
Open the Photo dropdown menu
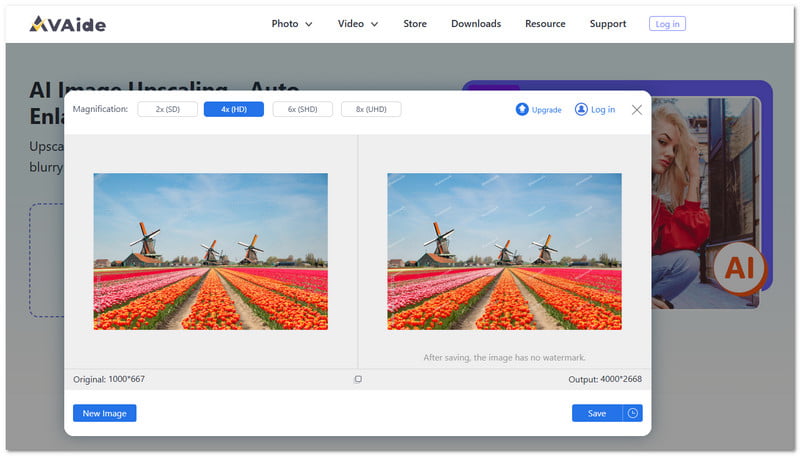coord(291,23)
